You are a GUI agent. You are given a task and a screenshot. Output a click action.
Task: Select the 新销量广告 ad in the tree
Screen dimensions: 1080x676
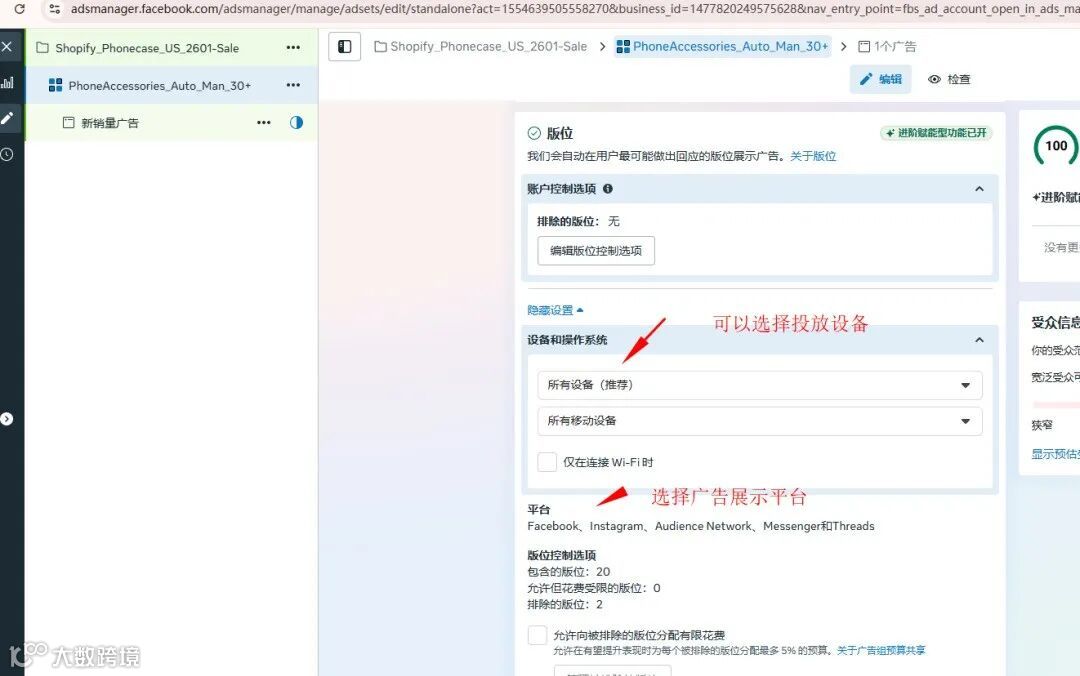(x=110, y=123)
